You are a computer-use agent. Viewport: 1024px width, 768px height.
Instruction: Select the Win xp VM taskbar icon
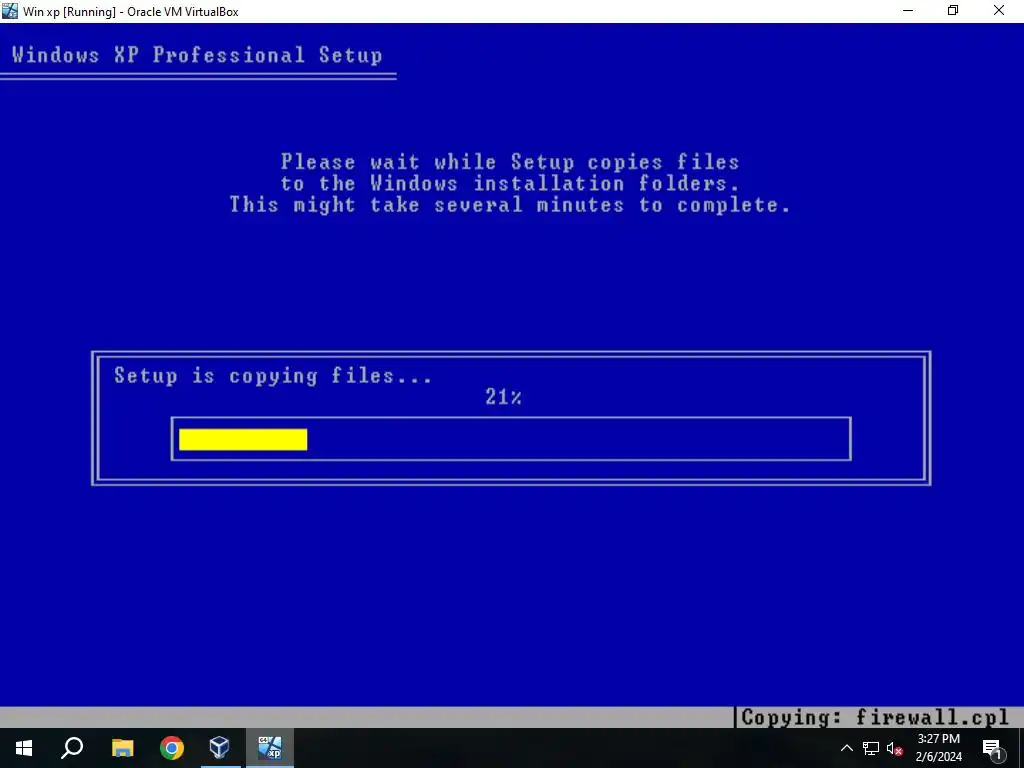pos(270,748)
